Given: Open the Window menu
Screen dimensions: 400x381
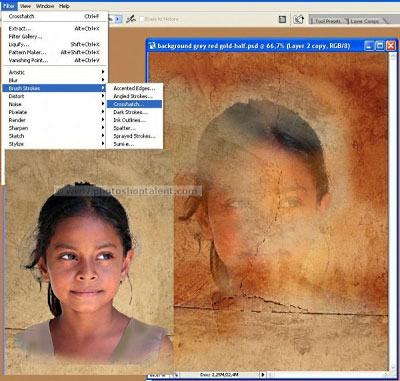Looking at the screenshot, I should tap(45, 6).
